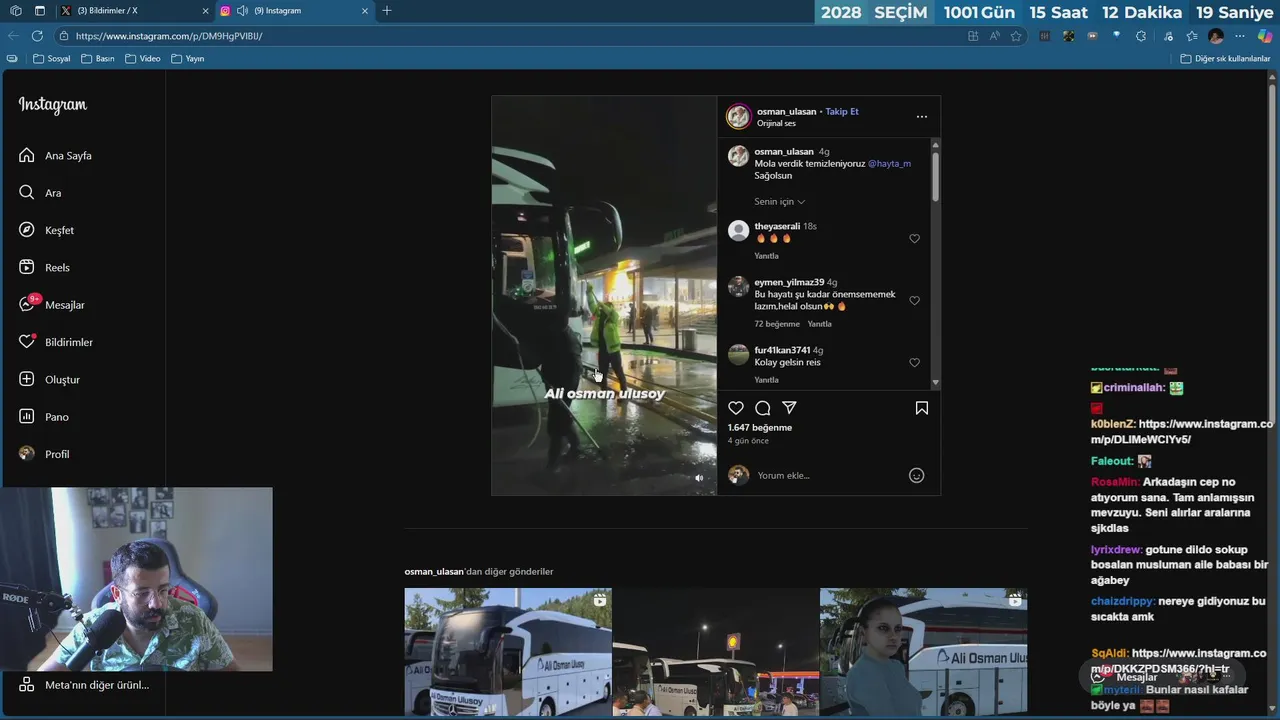Open the Sosyal bookmarks folder

tap(52, 59)
